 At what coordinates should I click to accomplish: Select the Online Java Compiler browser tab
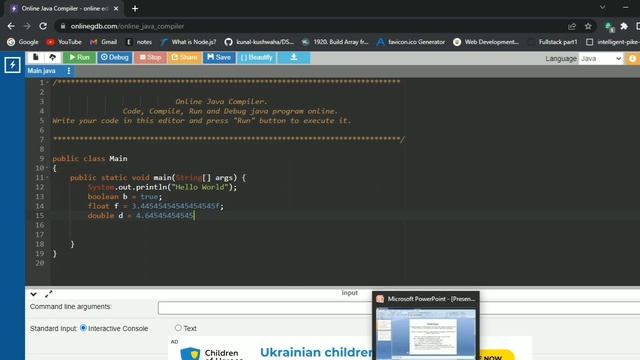coord(63,9)
